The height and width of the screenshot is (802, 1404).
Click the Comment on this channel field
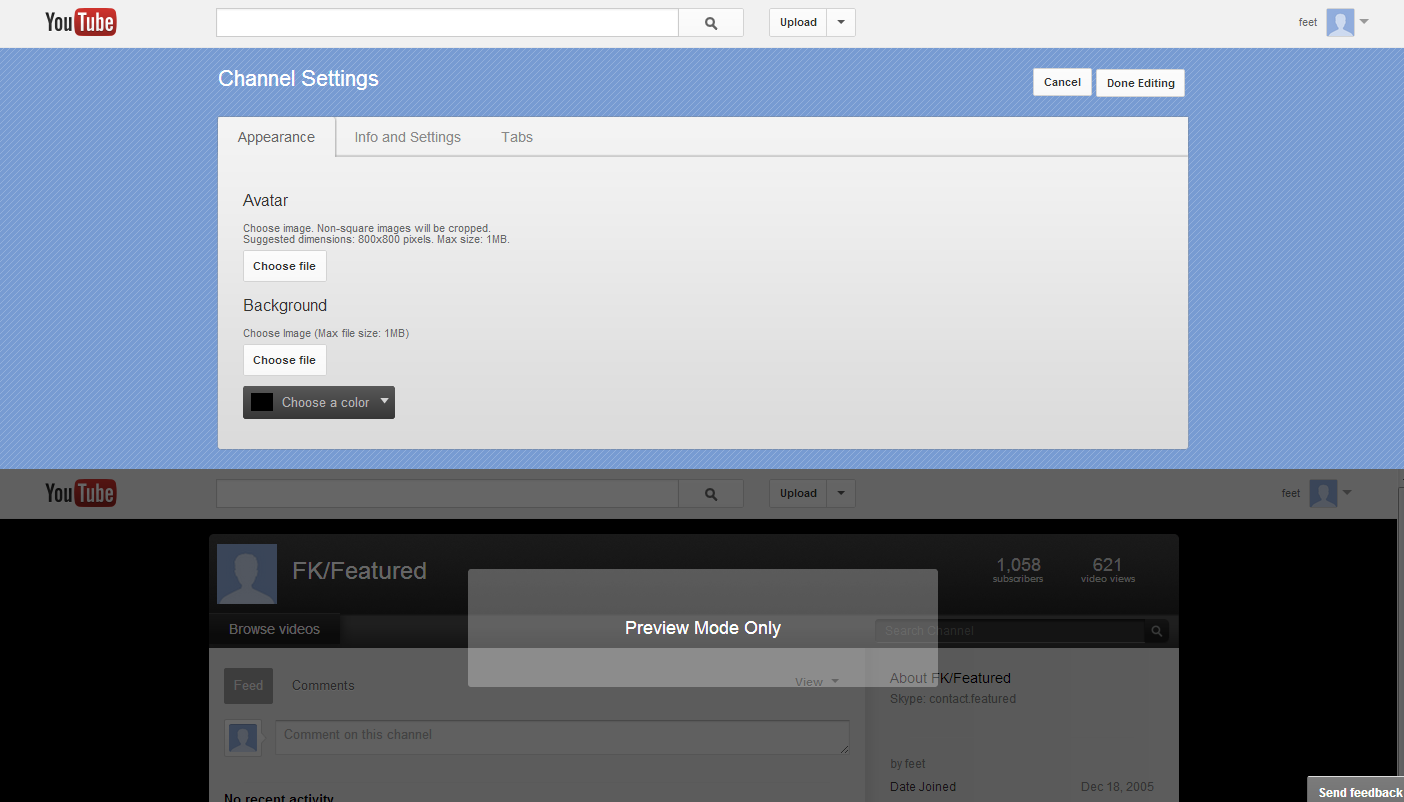562,737
